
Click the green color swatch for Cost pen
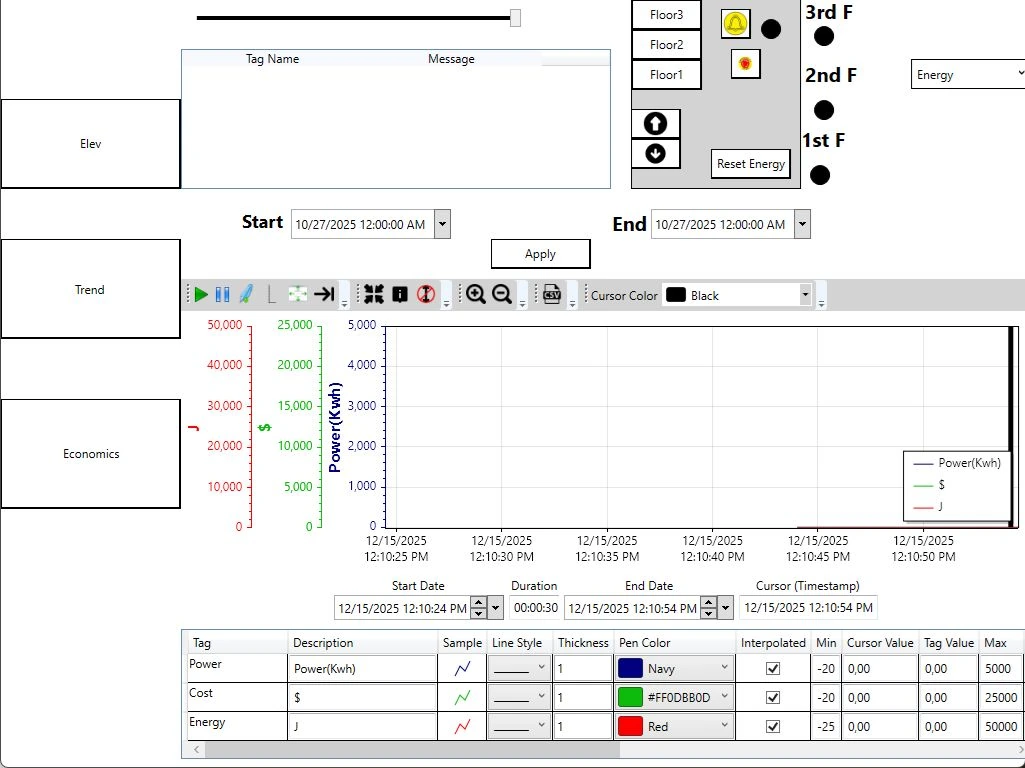point(630,697)
